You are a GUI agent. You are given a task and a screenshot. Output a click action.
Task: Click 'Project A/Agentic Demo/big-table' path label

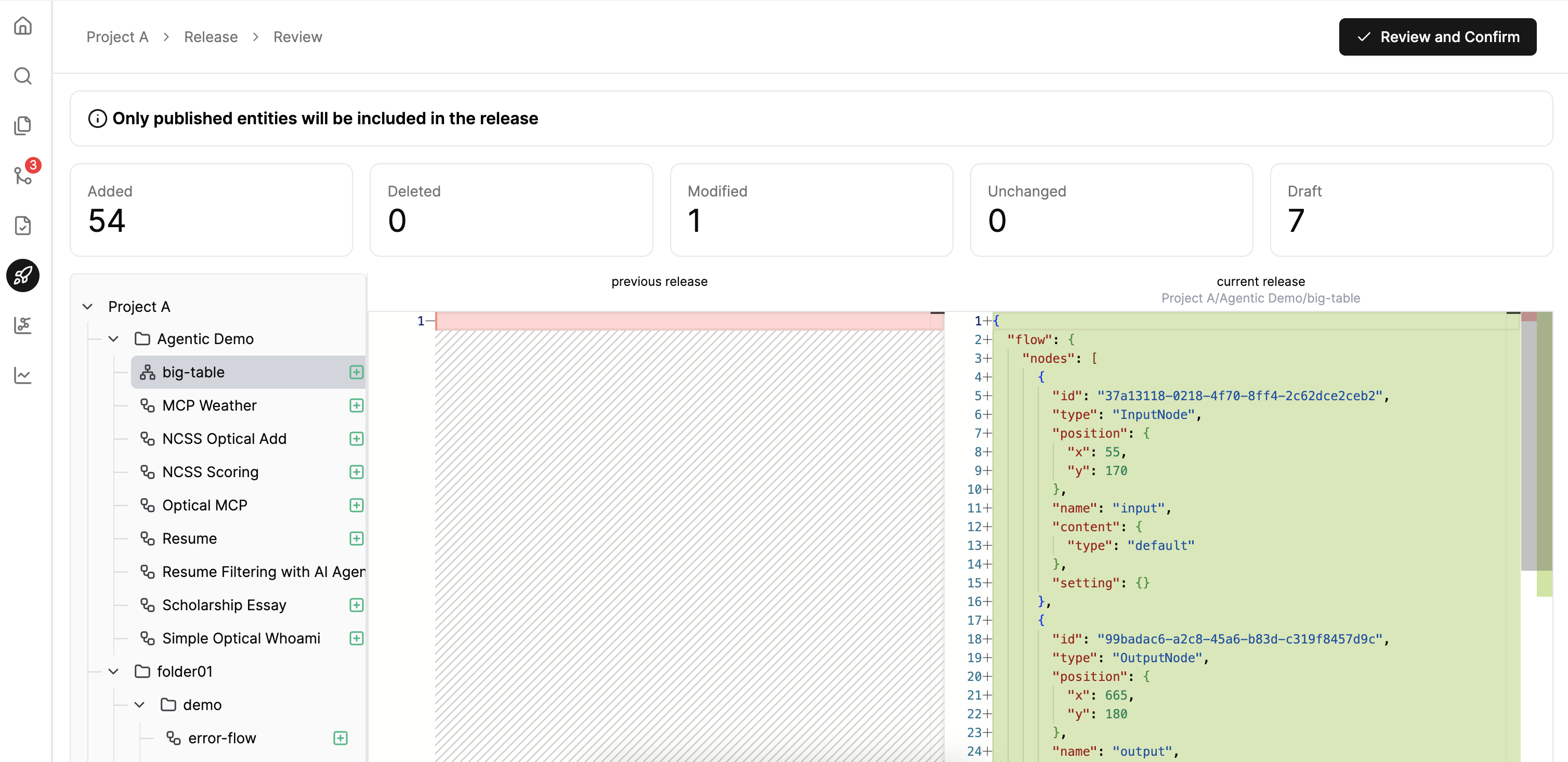coord(1260,298)
